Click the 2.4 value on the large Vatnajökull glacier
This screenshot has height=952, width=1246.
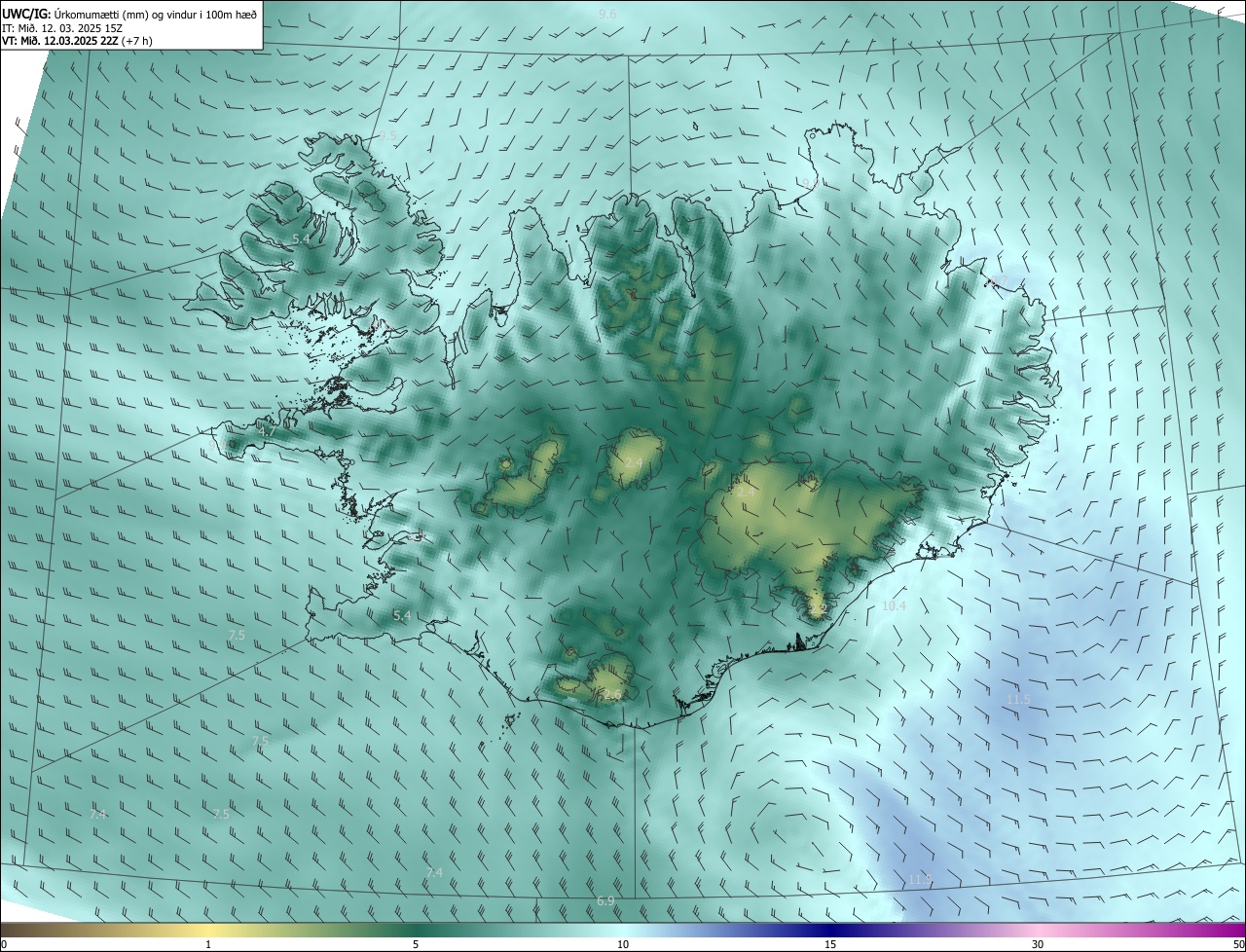[x=746, y=493]
